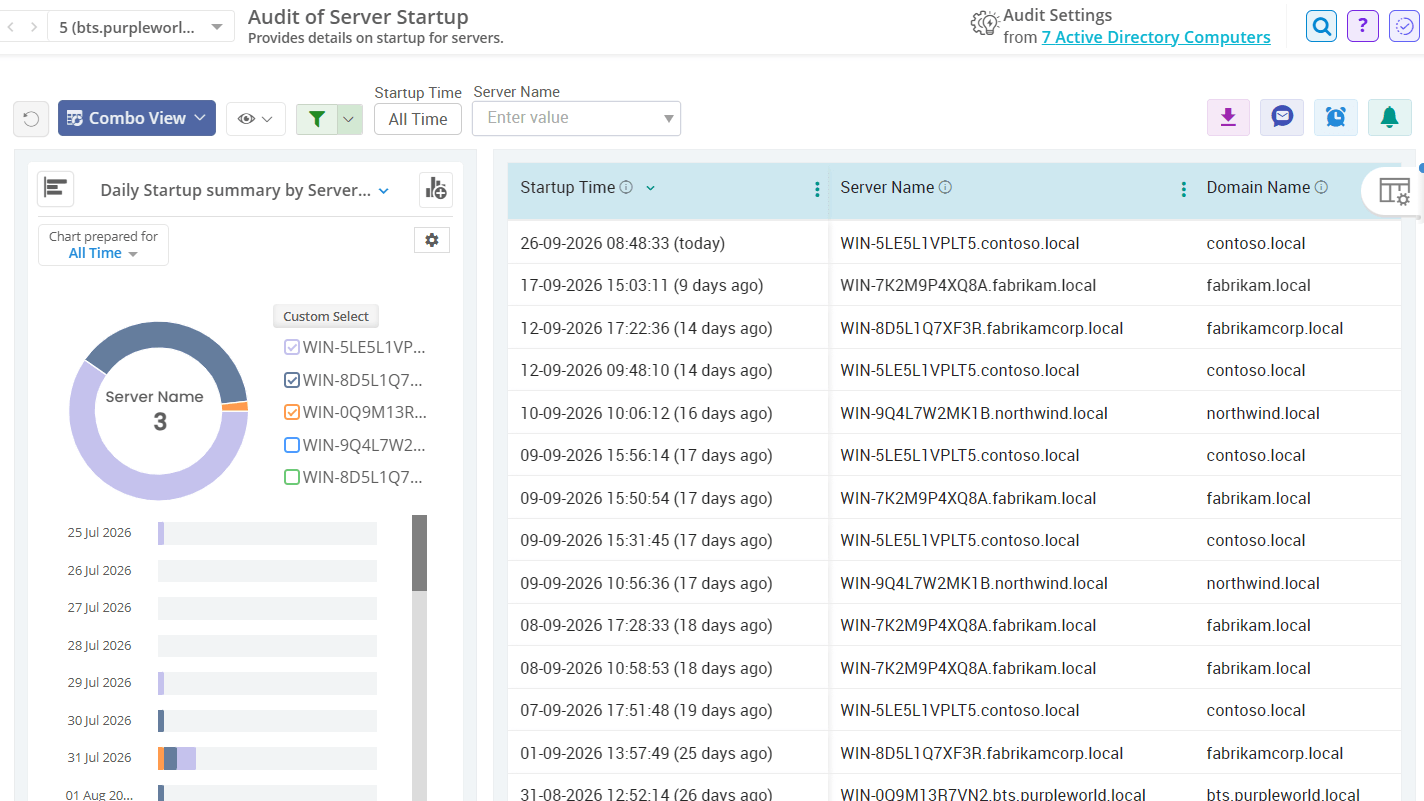The height and width of the screenshot is (801, 1424).
Task: Open the 7 Active Directory Computers link
Action: pyautogui.click(x=1156, y=37)
